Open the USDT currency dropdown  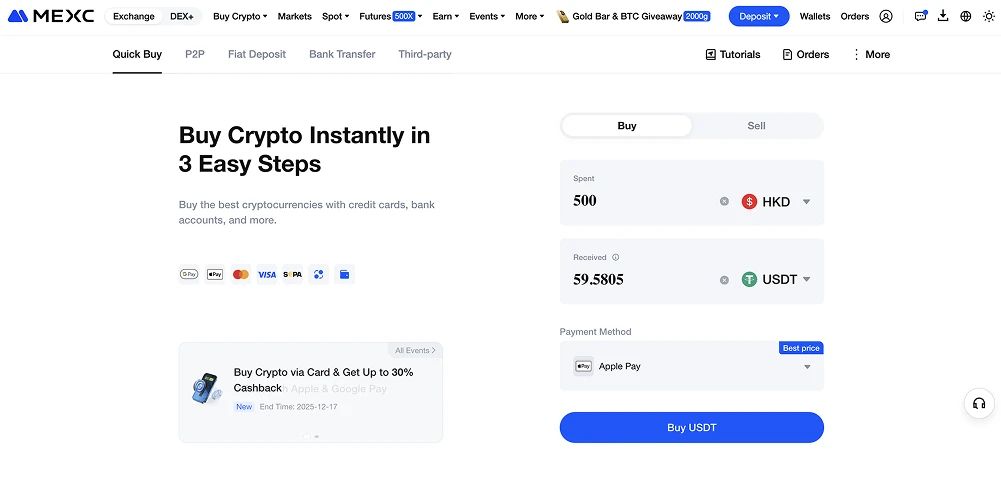click(777, 280)
